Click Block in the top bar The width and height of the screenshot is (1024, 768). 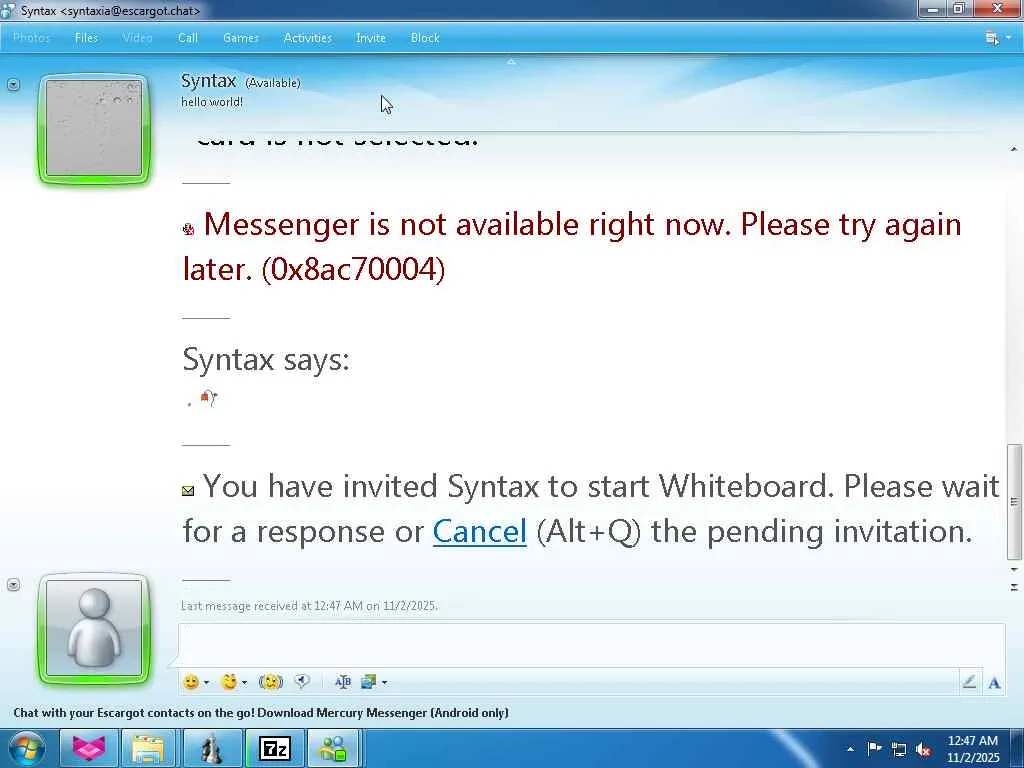coord(424,38)
